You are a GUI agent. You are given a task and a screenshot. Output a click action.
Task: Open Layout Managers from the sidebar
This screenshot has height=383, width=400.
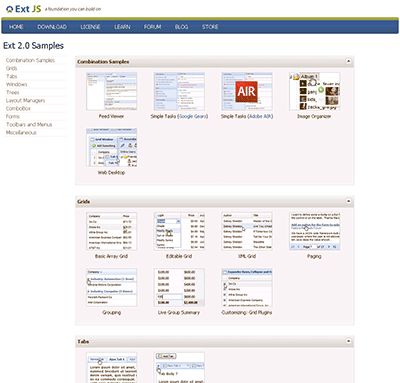click(25, 100)
